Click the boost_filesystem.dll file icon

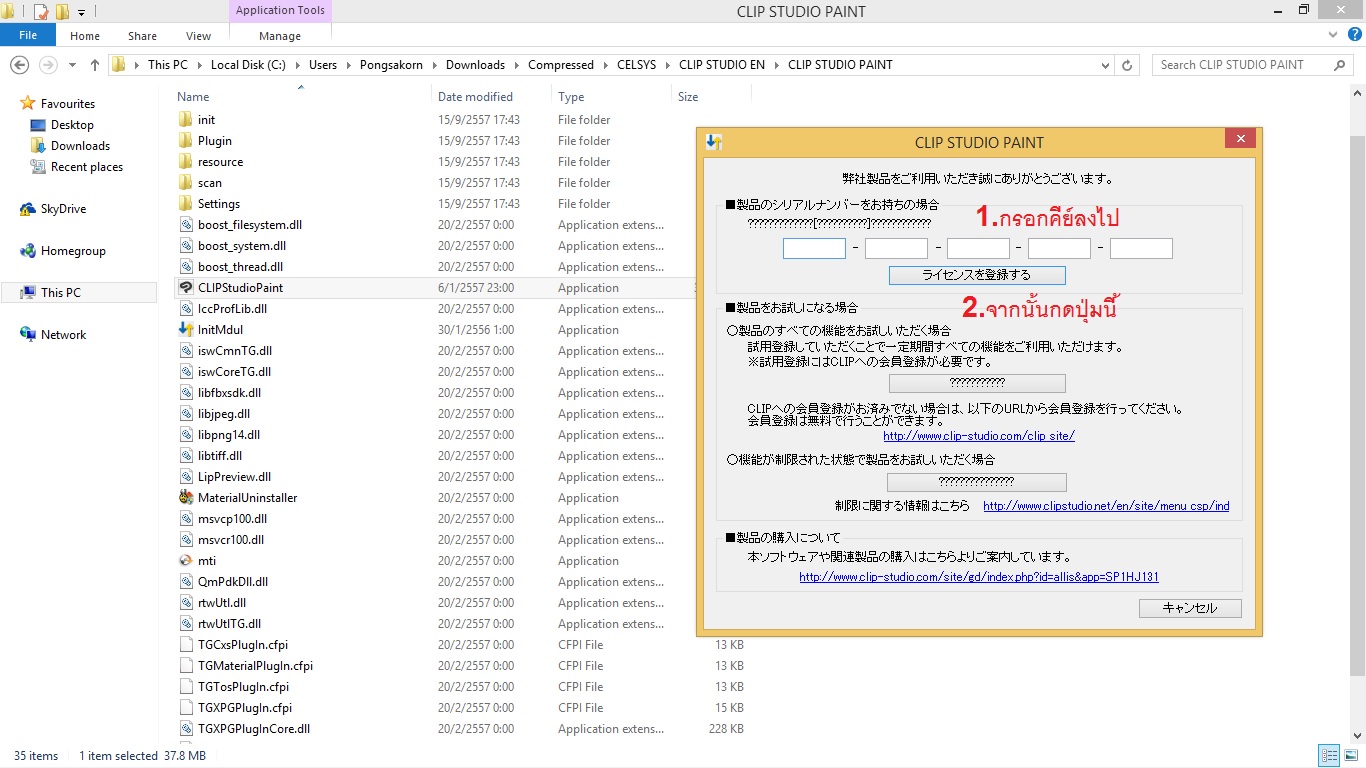coord(185,225)
